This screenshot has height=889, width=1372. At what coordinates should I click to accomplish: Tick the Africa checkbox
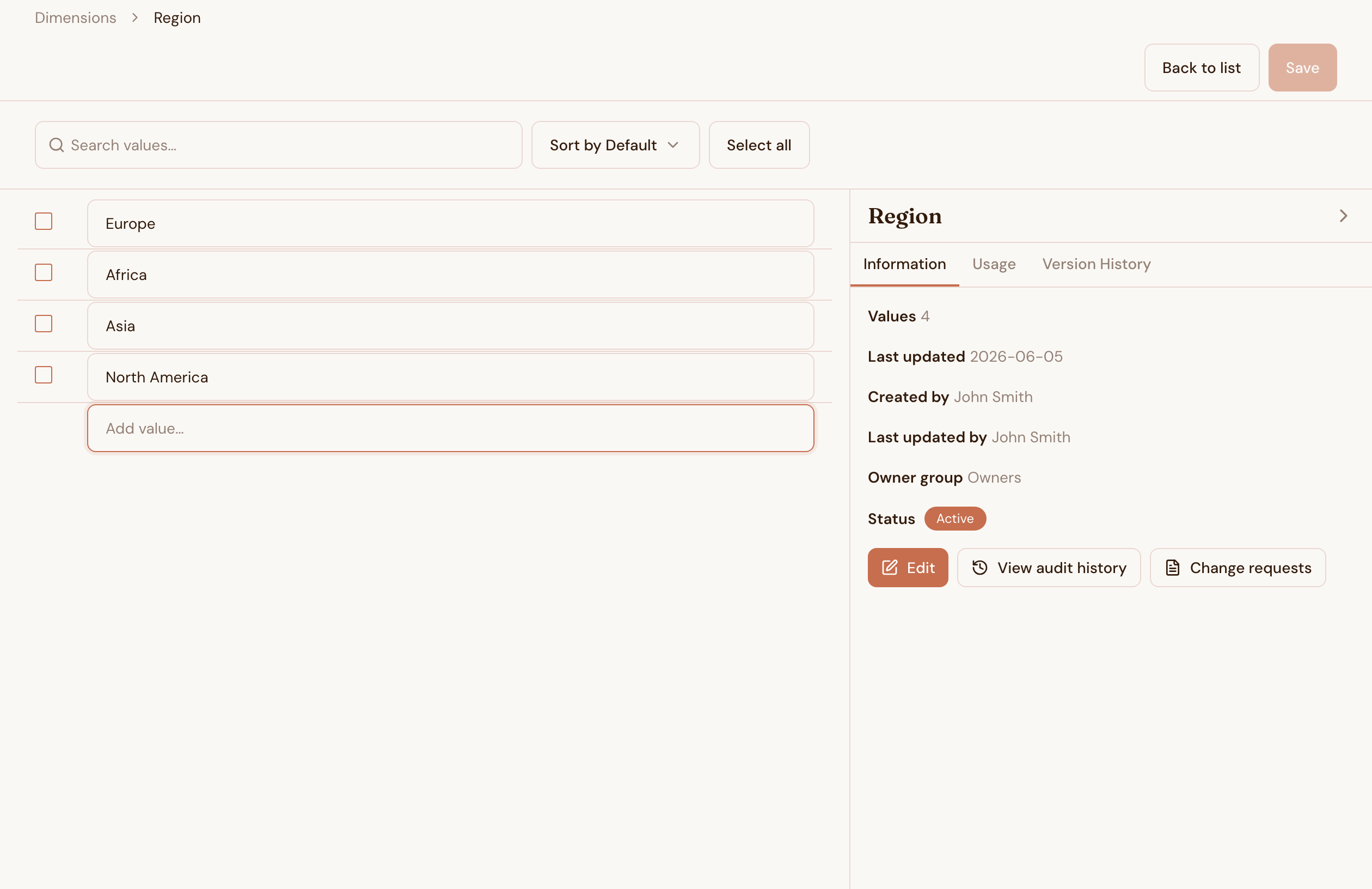coord(44,272)
